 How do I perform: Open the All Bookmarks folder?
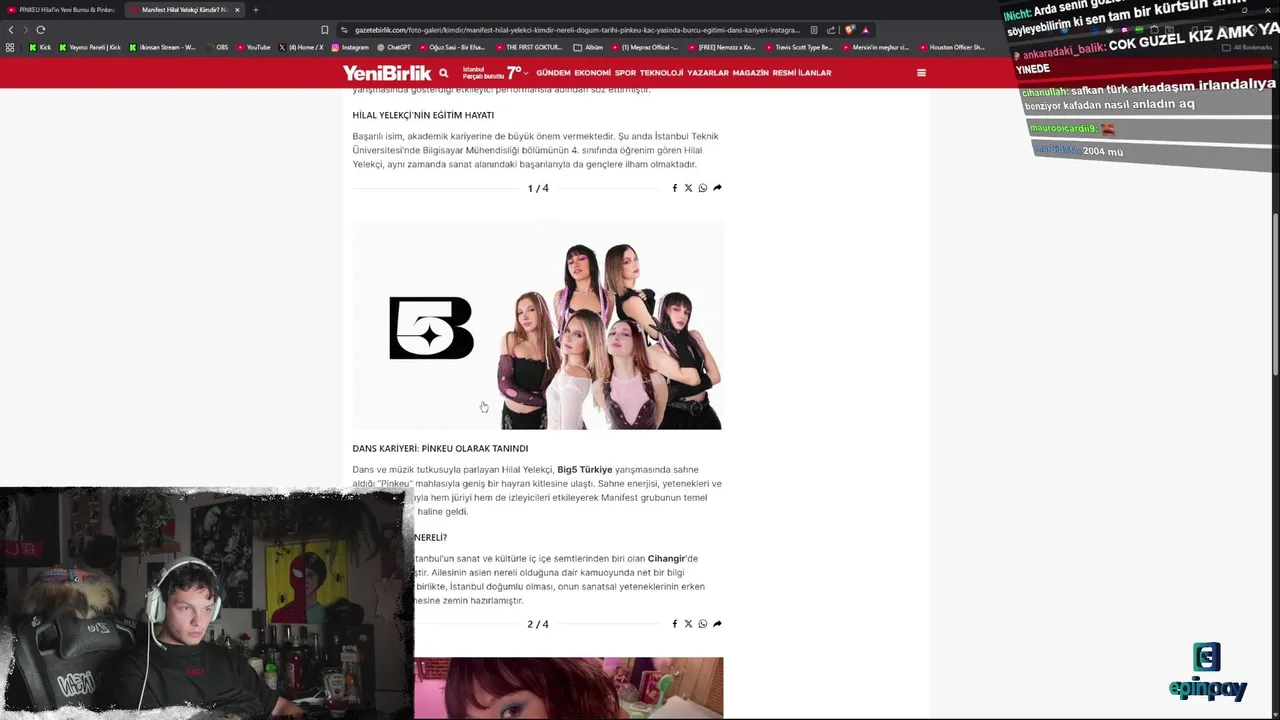pyautogui.click(x=1247, y=47)
